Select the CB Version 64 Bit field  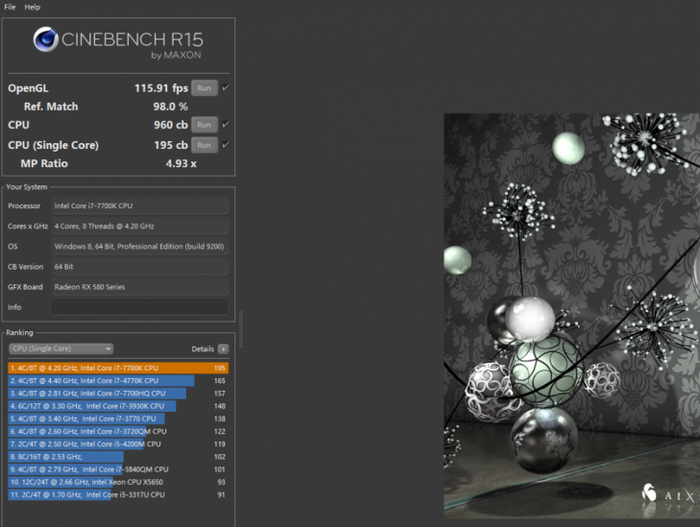140,267
